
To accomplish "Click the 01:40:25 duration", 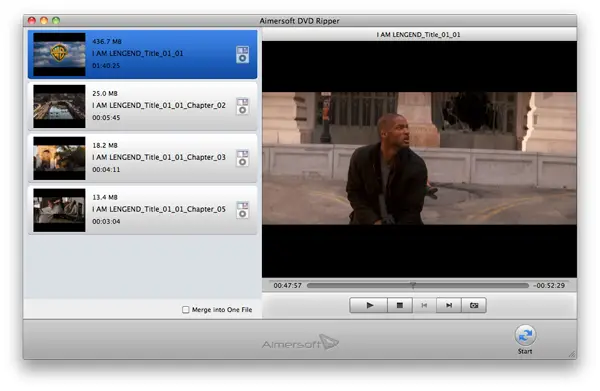I will point(106,66).
